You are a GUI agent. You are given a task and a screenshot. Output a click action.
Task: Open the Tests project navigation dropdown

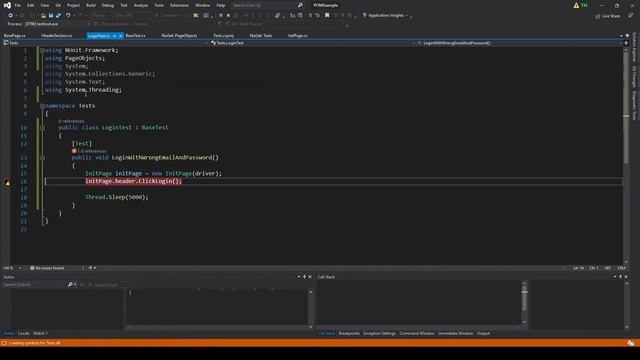point(207,43)
